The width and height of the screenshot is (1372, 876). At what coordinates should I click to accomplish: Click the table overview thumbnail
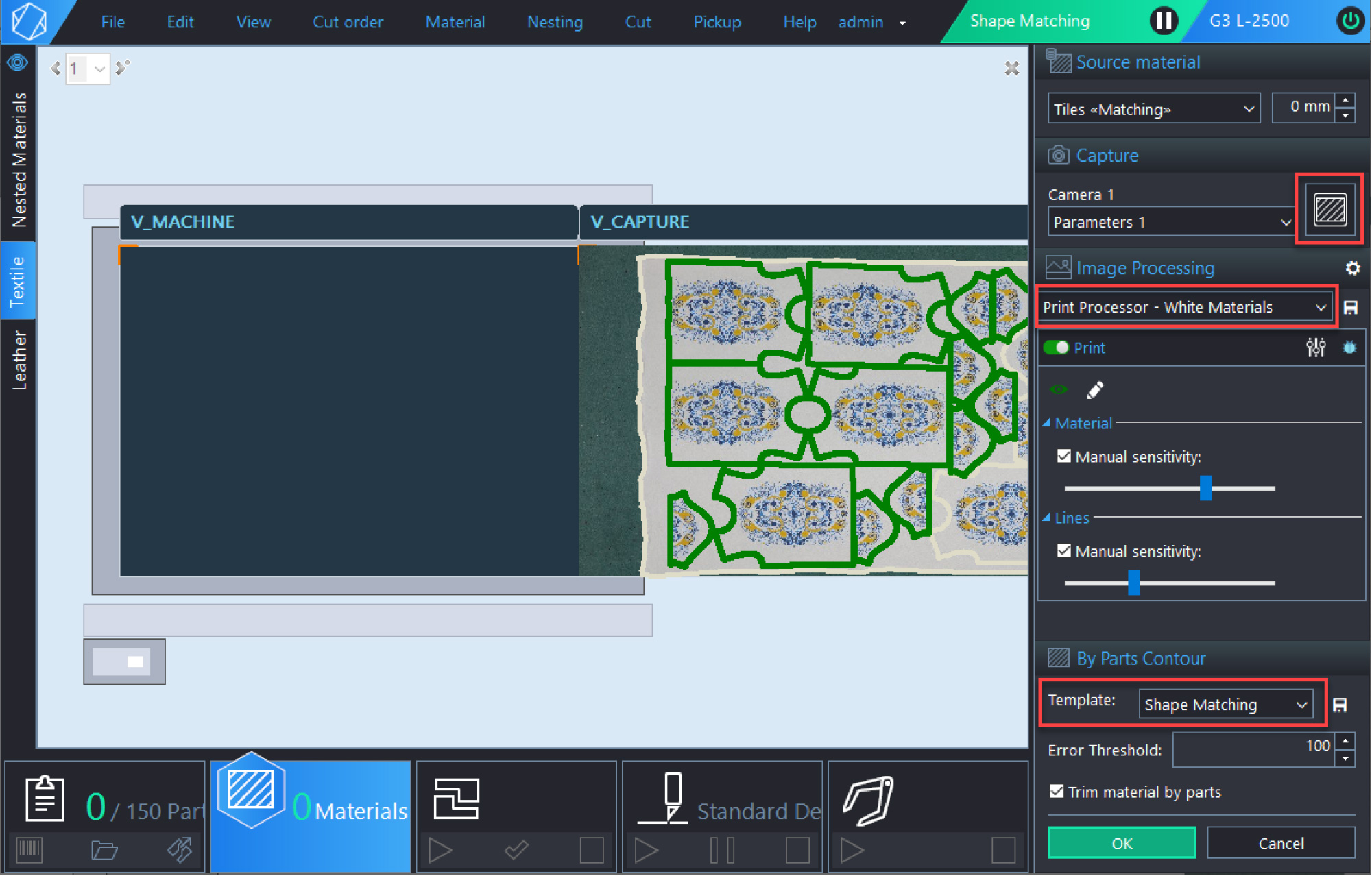124,661
